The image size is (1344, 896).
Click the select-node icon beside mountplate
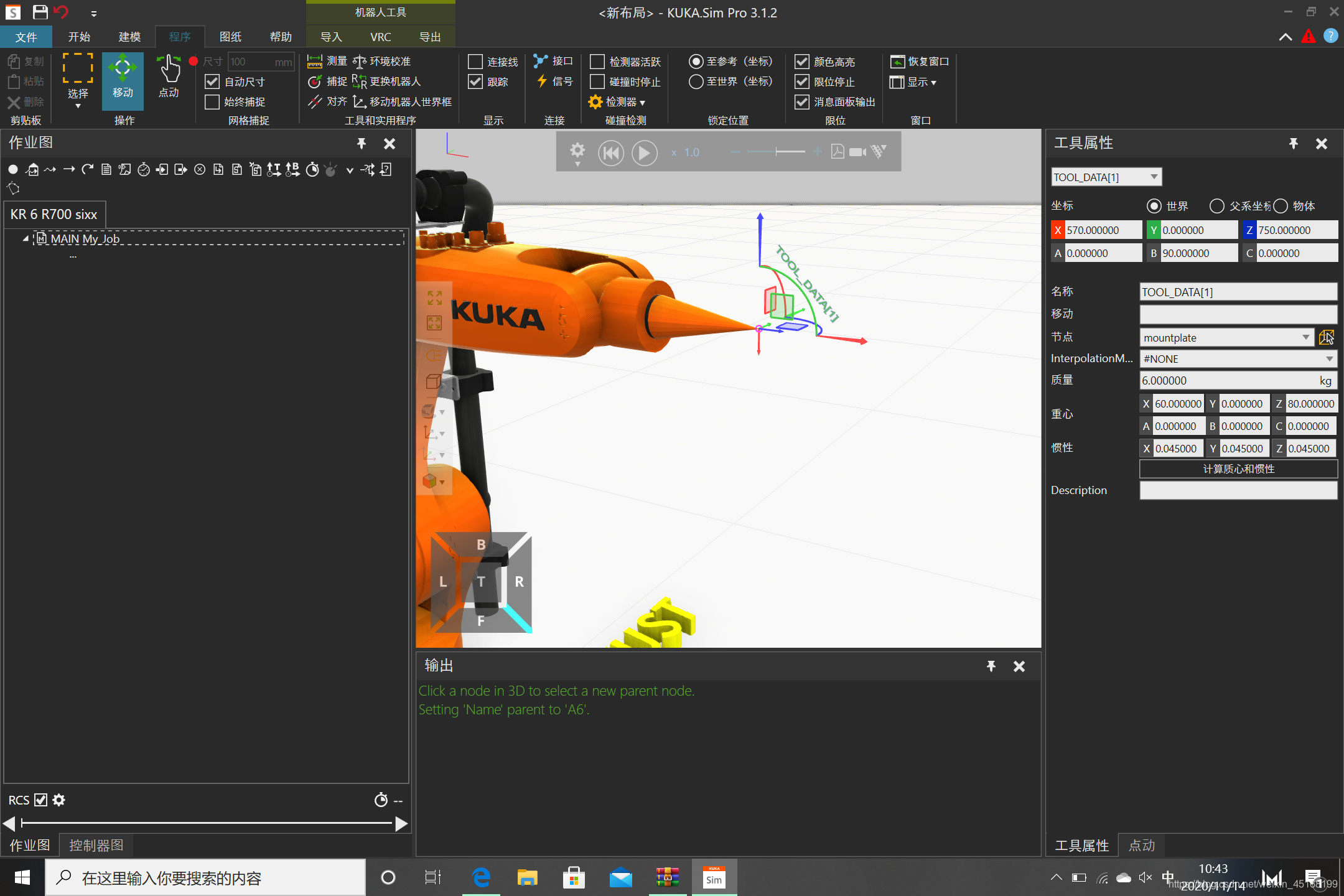pos(1326,337)
